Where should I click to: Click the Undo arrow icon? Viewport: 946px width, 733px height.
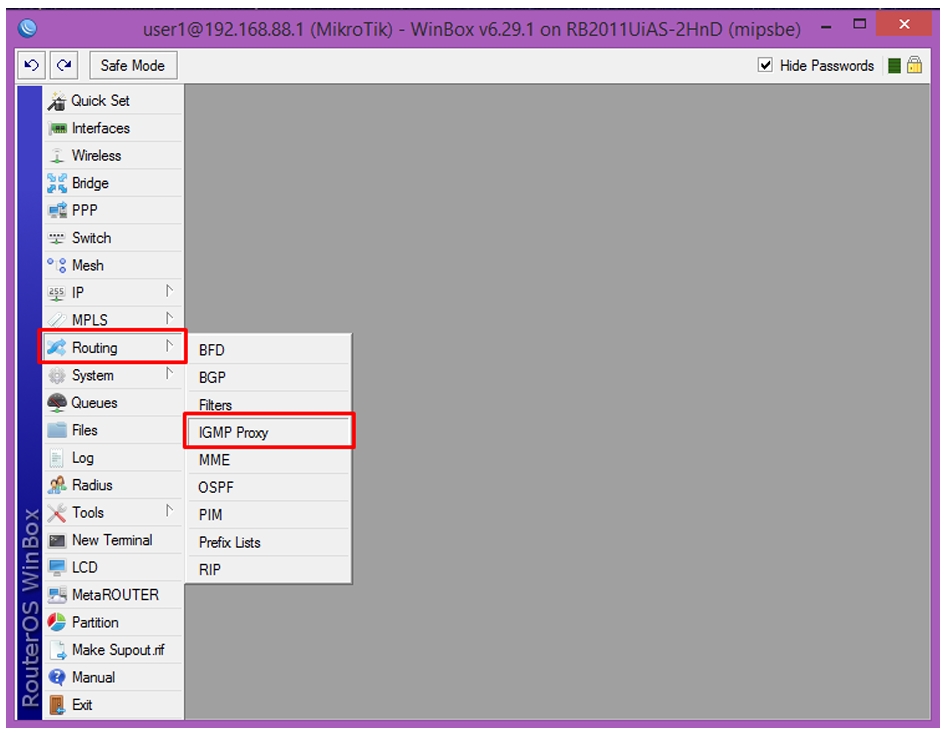coord(31,65)
